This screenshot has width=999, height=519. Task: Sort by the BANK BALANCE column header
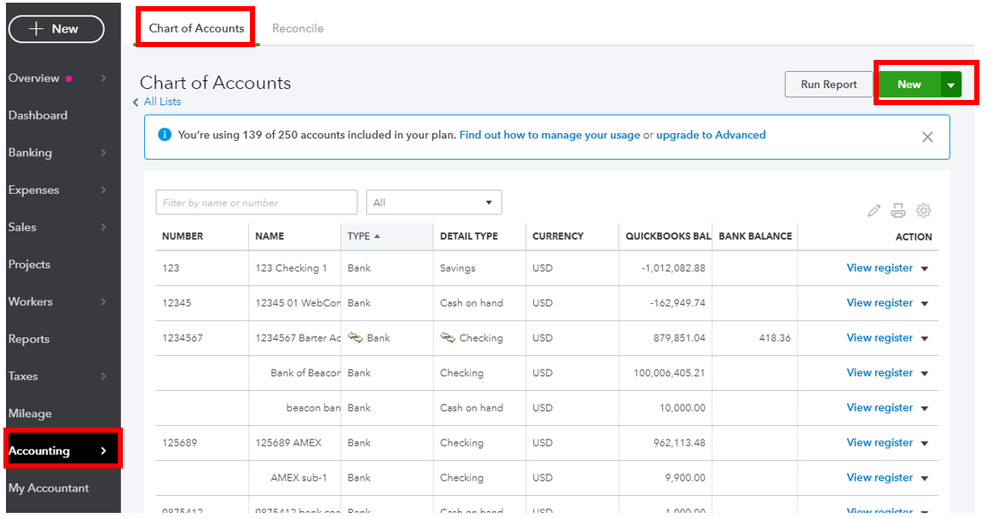(755, 236)
